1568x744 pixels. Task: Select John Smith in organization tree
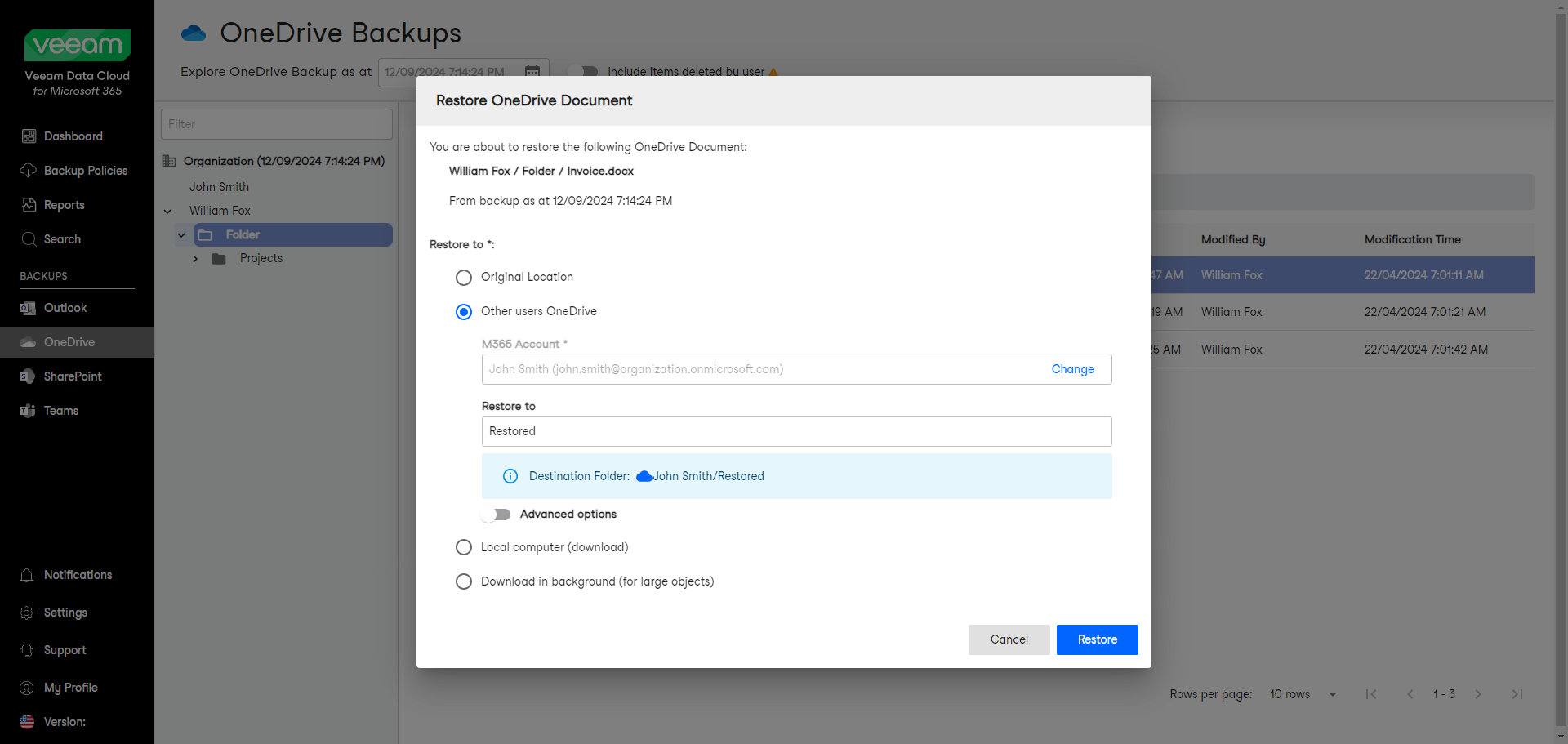pyautogui.click(x=219, y=187)
